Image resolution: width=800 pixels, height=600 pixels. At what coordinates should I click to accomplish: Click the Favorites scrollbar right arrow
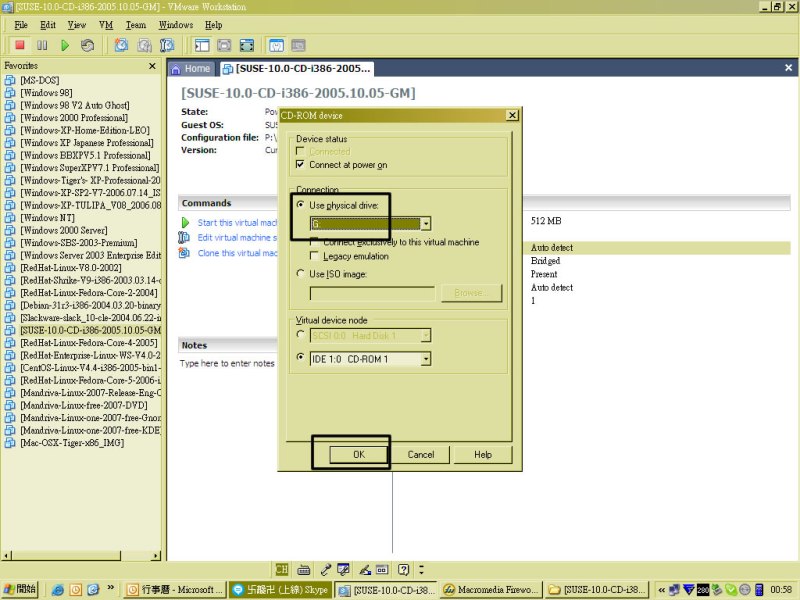pyautogui.click(x=156, y=555)
